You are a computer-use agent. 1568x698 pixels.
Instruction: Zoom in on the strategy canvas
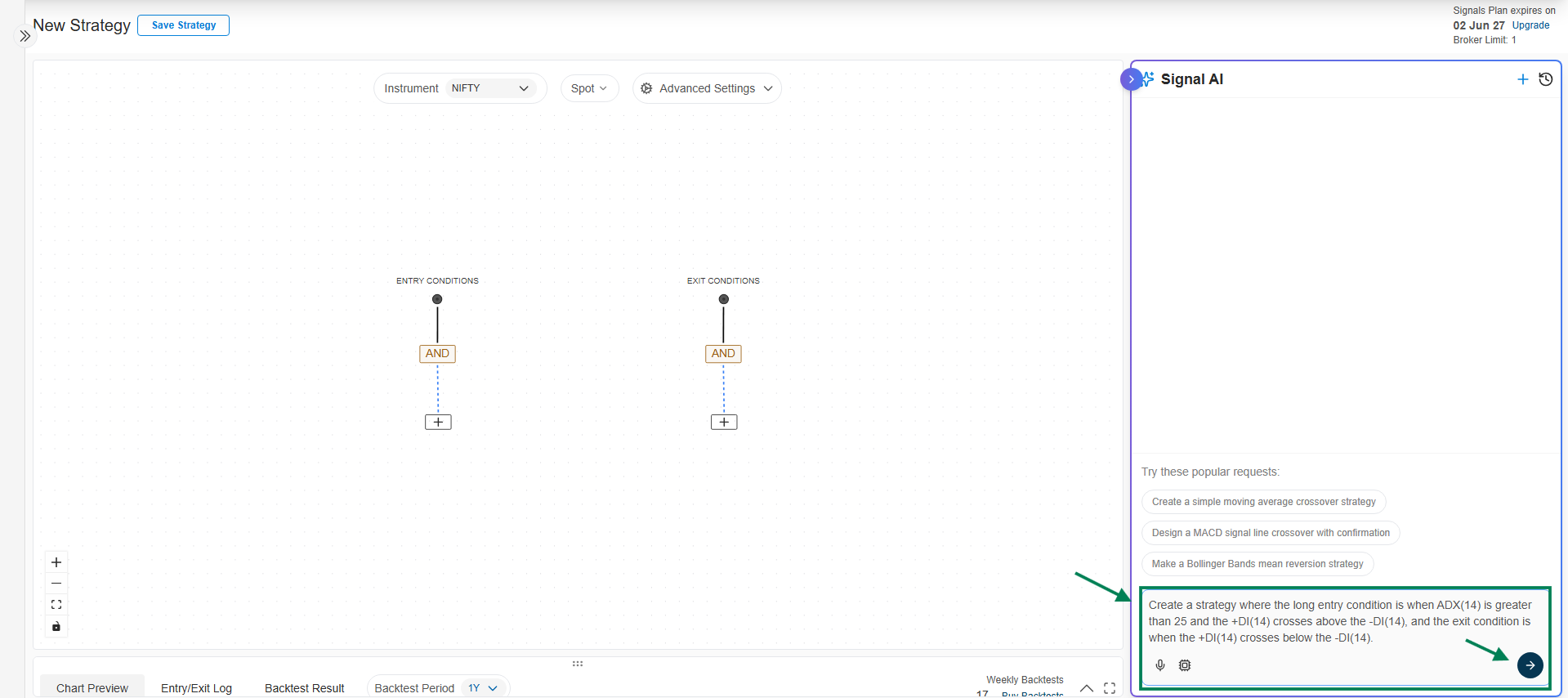56,562
